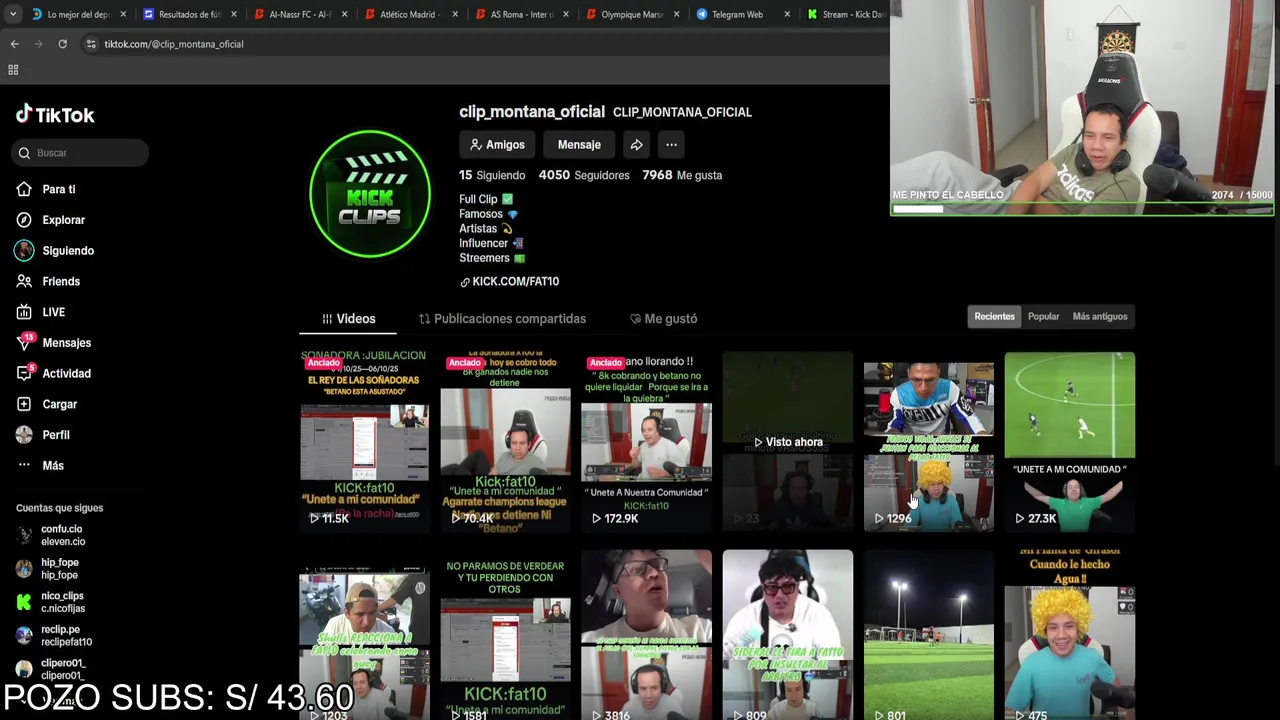The height and width of the screenshot is (720, 1280).
Task: Open pinned video with 11.5K views
Action: click(x=364, y=440)
